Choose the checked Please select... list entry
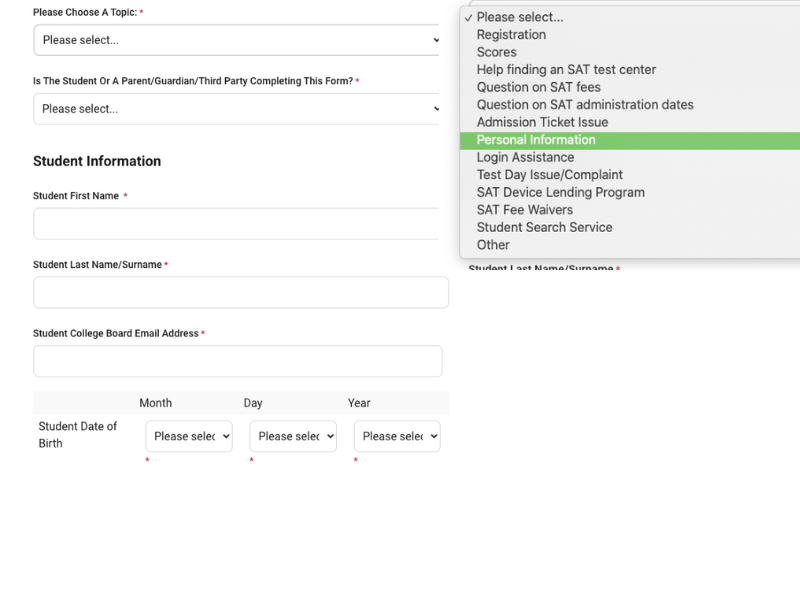 click(x=630, y=17)
